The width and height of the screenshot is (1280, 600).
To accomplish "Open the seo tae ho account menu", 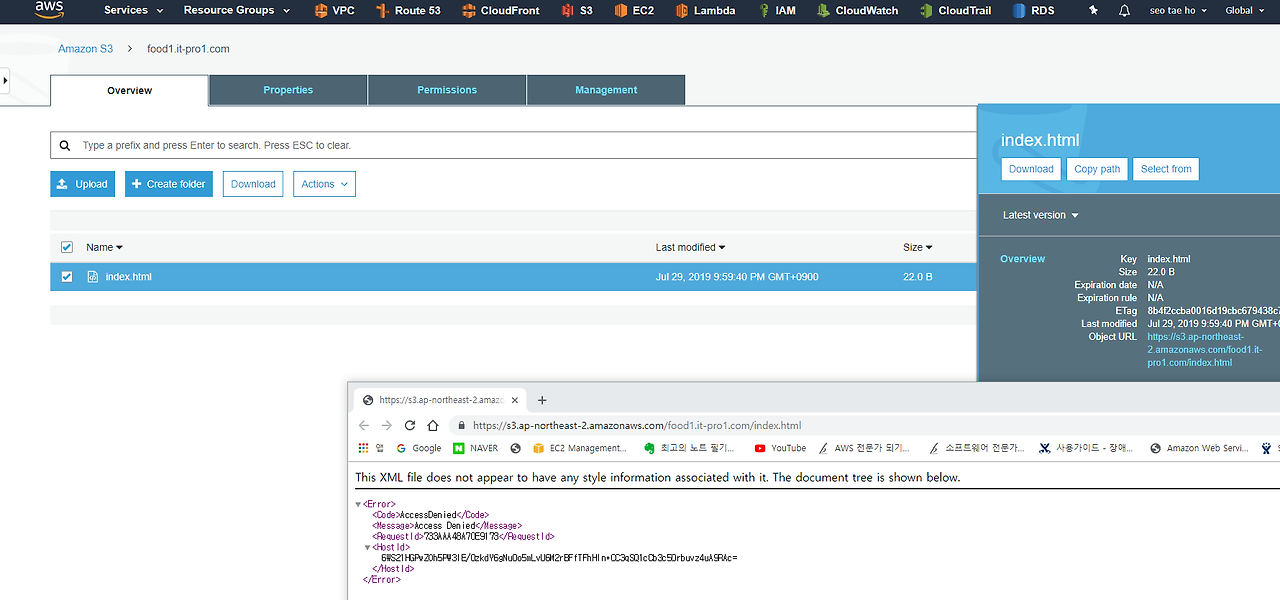I will click(x=1180, y=10).
